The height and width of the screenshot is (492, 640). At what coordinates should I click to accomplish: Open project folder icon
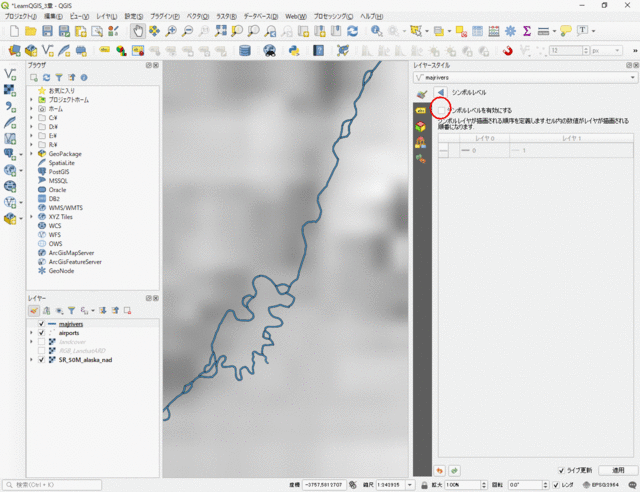pos(31,31)
